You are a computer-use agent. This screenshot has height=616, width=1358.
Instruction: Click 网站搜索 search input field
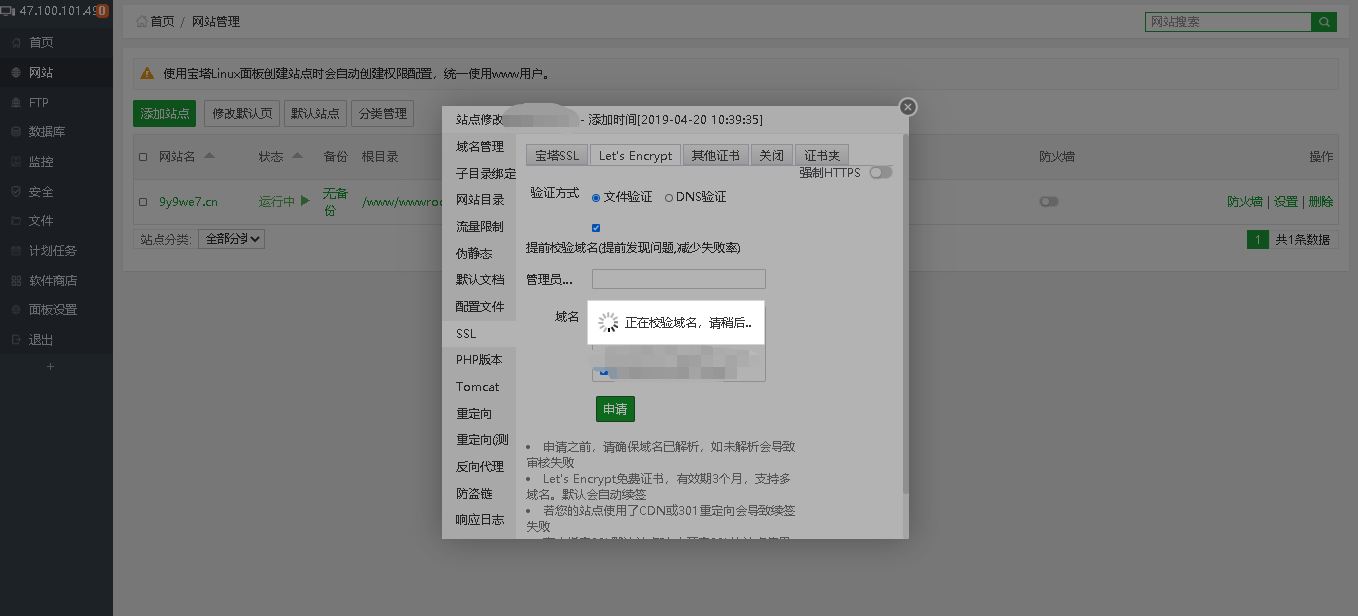point(1228,22)
